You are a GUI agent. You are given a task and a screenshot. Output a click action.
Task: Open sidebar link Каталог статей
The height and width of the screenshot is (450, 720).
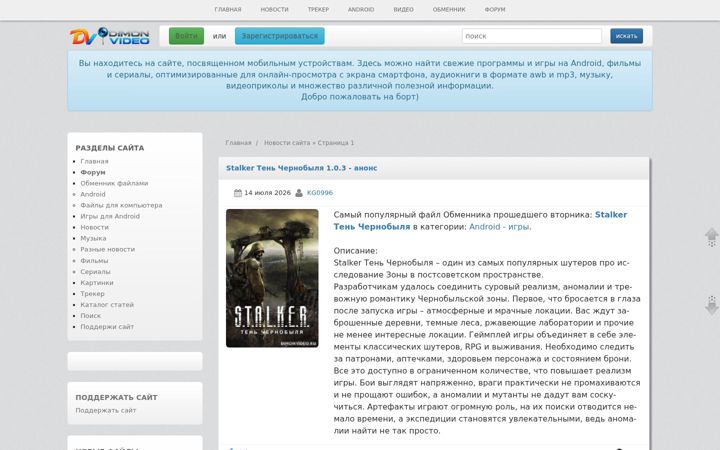pyautogui.click(x=107, y=304)
